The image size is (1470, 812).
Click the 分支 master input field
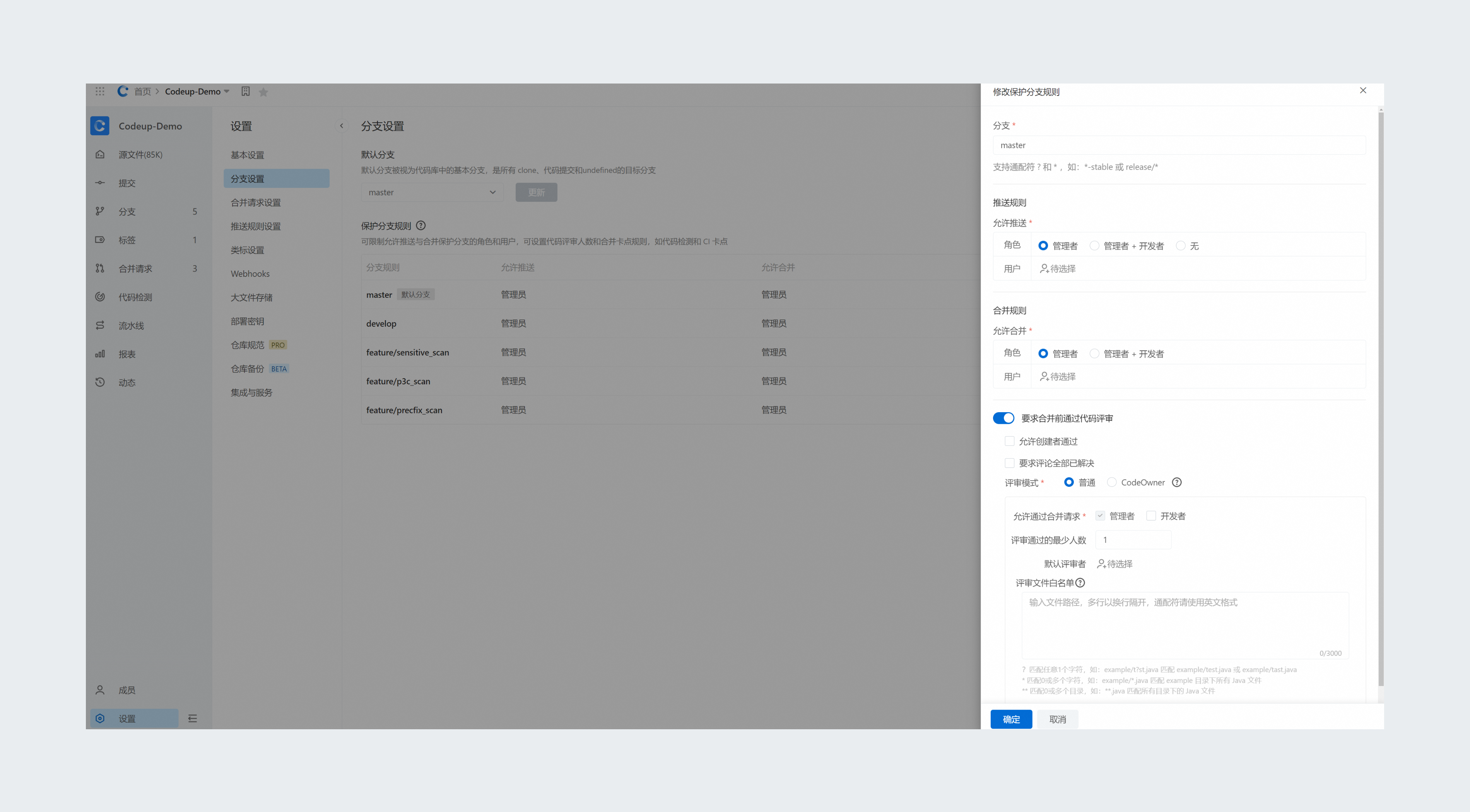[1179, 145]
